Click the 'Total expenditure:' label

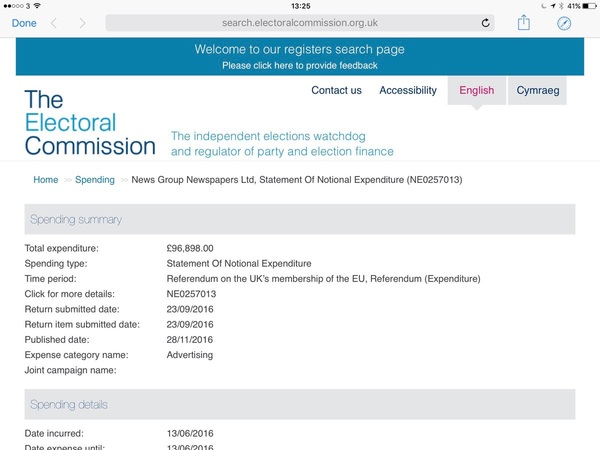[61, 248]
